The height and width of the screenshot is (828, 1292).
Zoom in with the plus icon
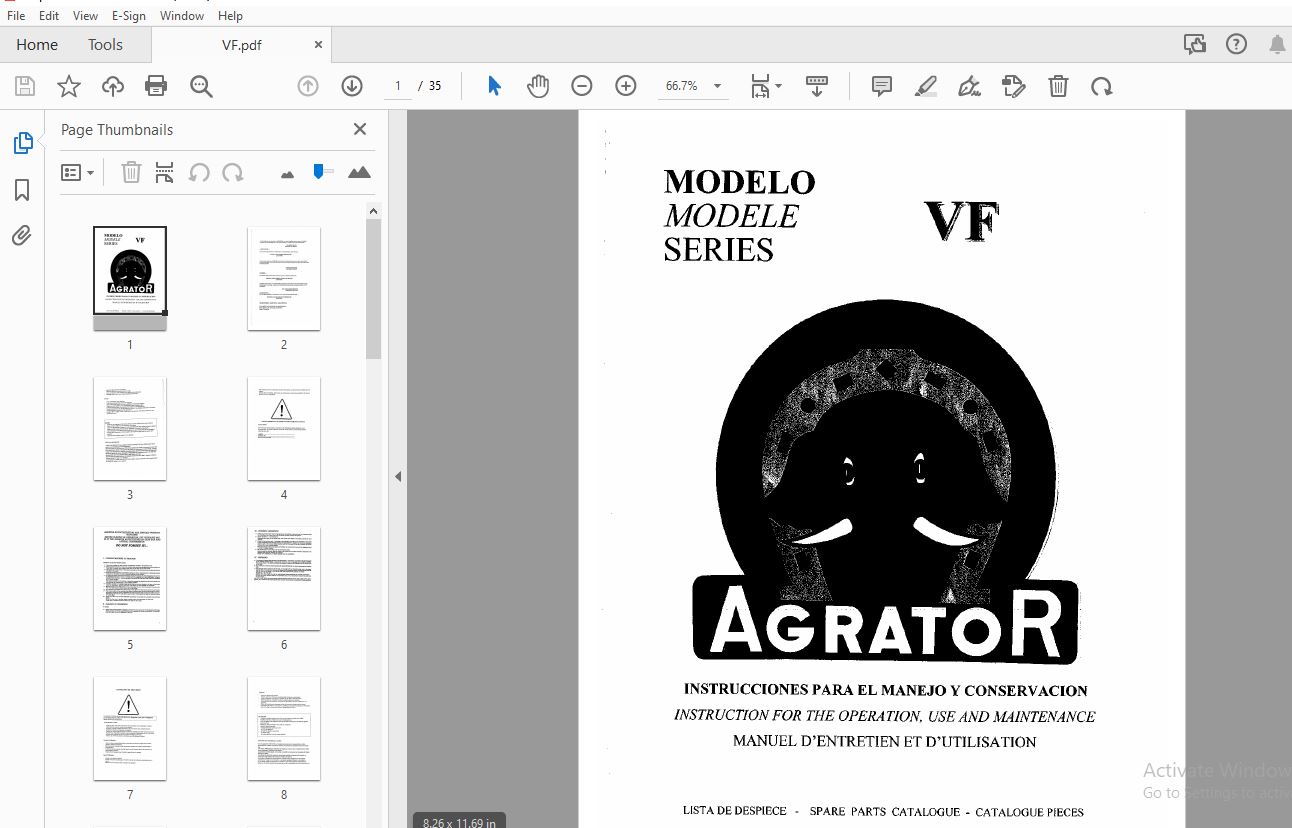point(626,86)
